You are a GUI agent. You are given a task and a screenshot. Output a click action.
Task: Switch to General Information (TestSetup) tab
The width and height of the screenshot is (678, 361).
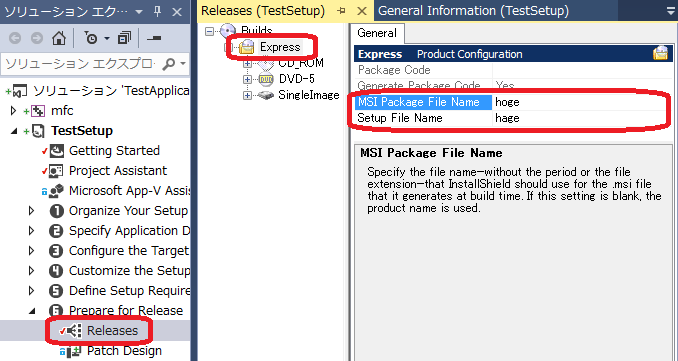point(473,11)
